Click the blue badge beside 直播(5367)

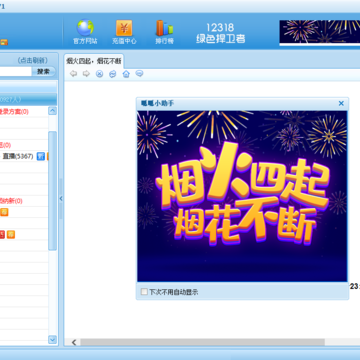[x=41, y=156]
